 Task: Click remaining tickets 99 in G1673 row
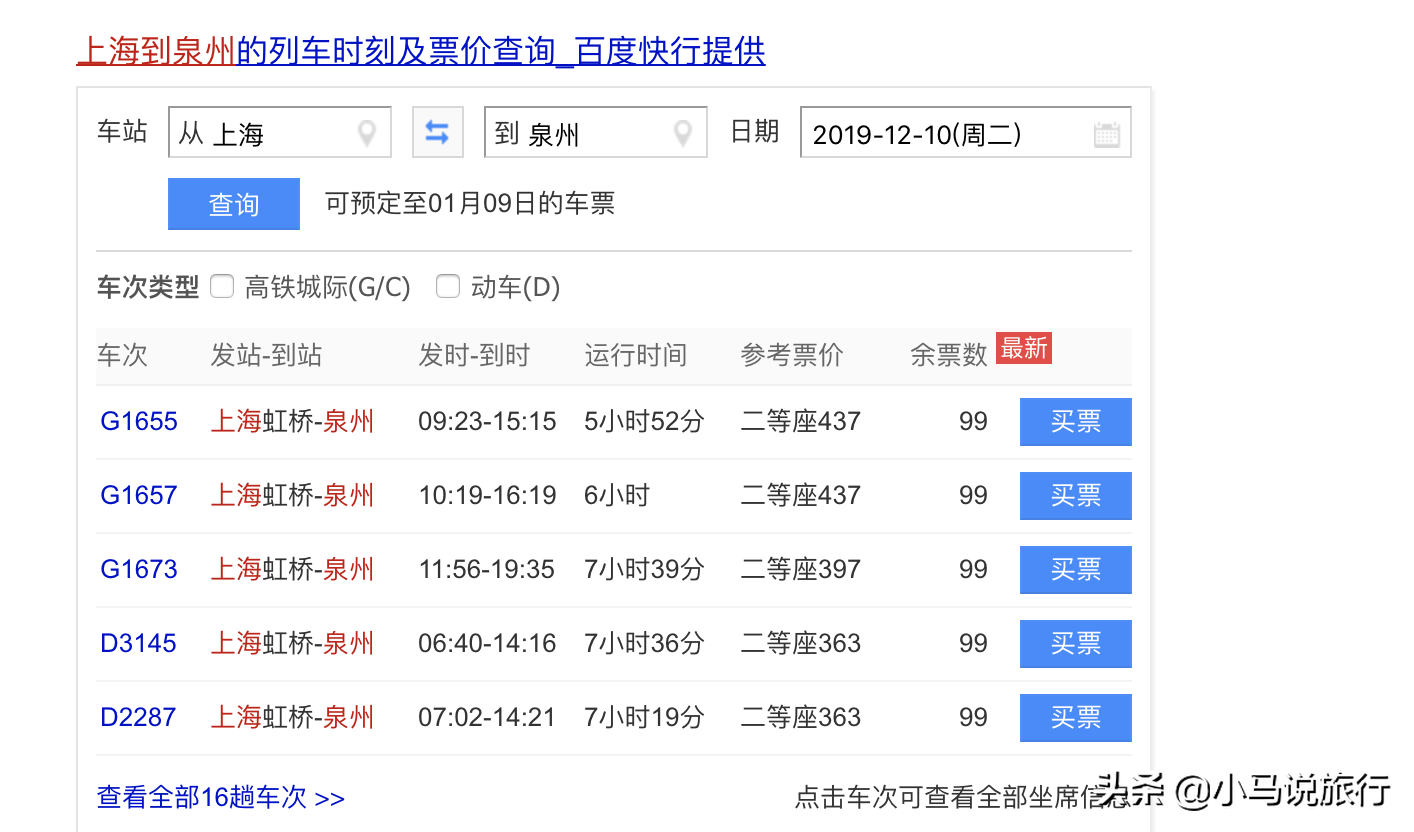(973, 569)
